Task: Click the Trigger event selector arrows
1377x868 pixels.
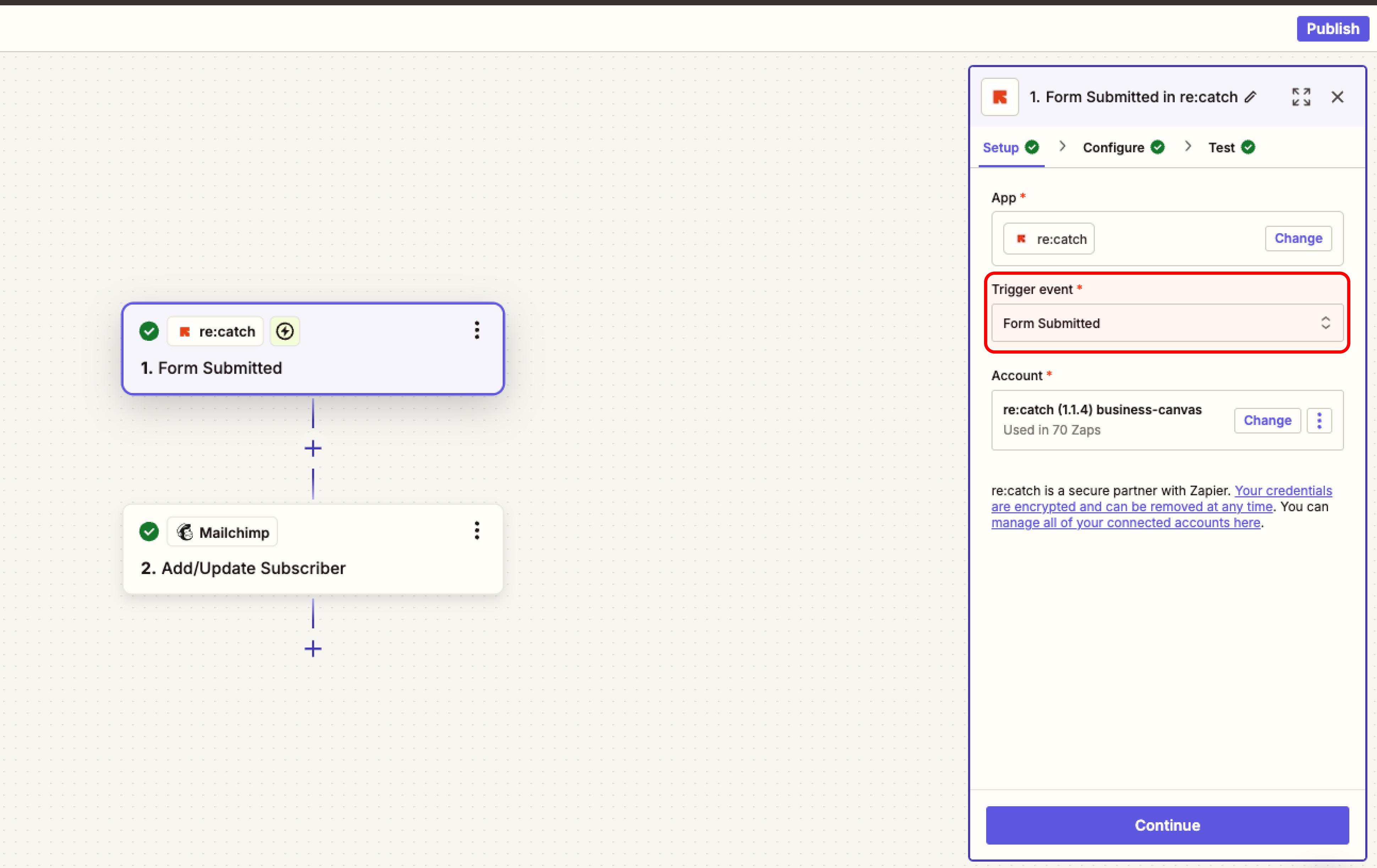Action: tap(1325, 323)
